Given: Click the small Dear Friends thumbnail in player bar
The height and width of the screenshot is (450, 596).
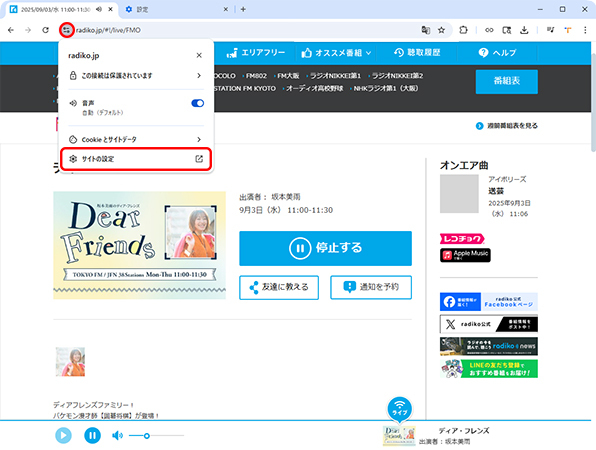Looking at the screenshot, I should [399, 436].
